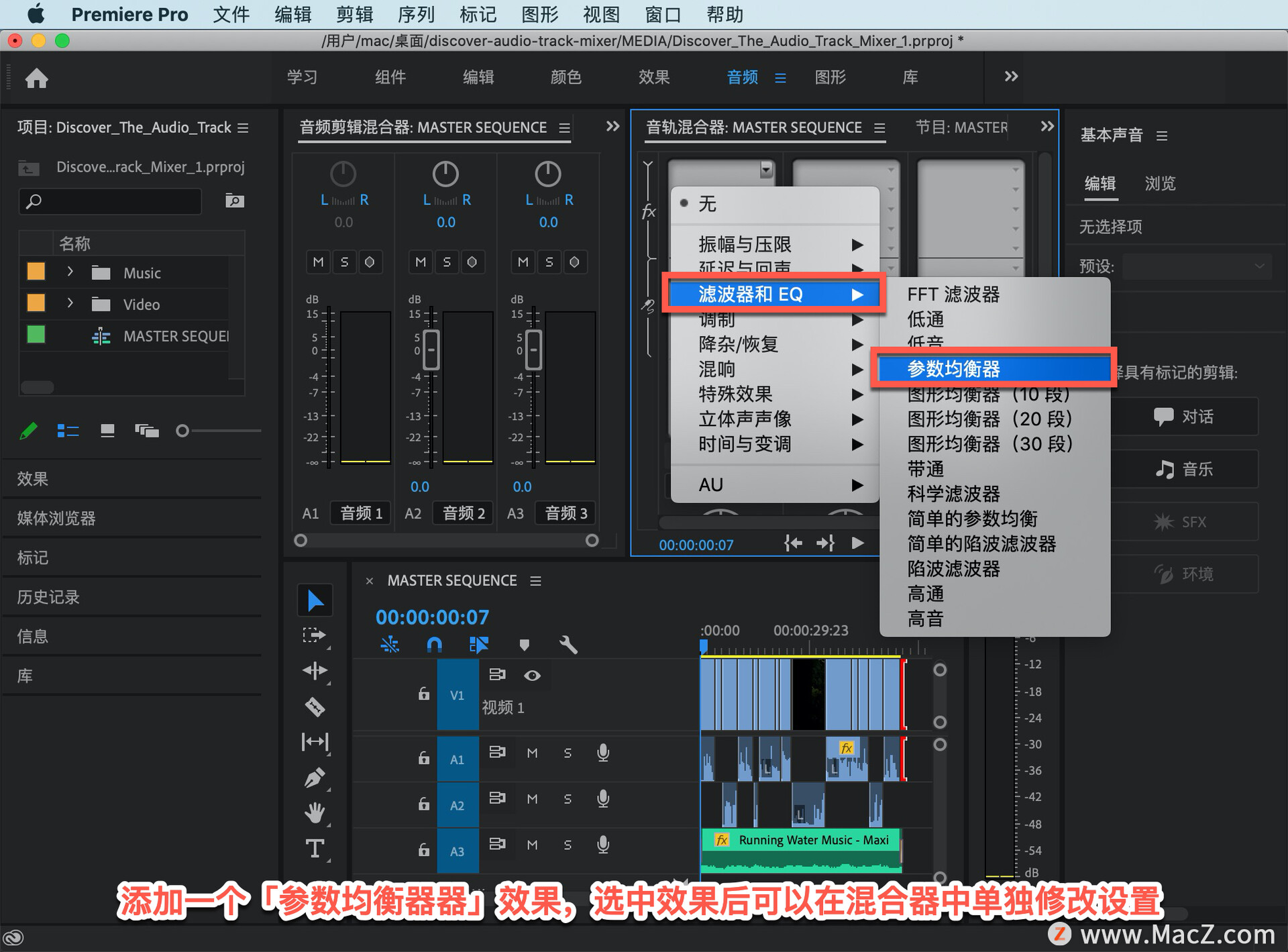
Task: Click the 对话 audio type button
Action: click(x=1183, y=417)
